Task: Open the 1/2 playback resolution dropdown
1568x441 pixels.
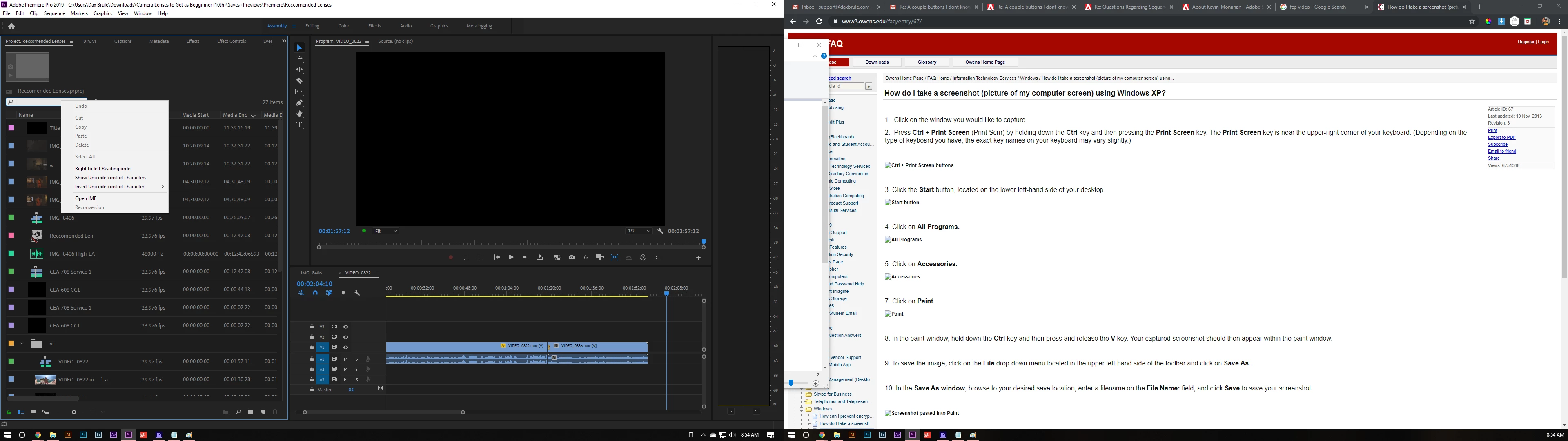Action: pyautogui.click(x=639, y=232)
